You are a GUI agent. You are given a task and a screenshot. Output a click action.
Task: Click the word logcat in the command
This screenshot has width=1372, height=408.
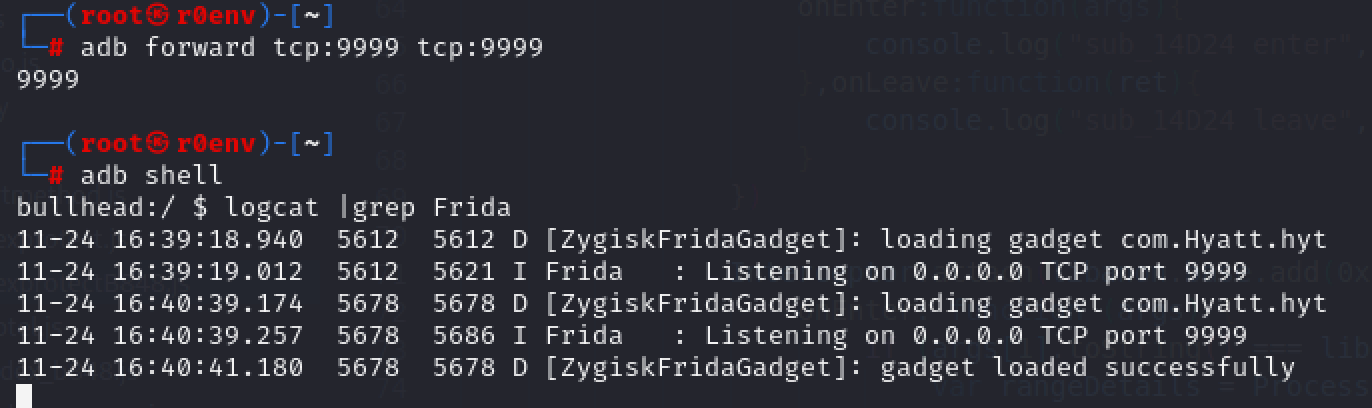(x=271, y=208)
